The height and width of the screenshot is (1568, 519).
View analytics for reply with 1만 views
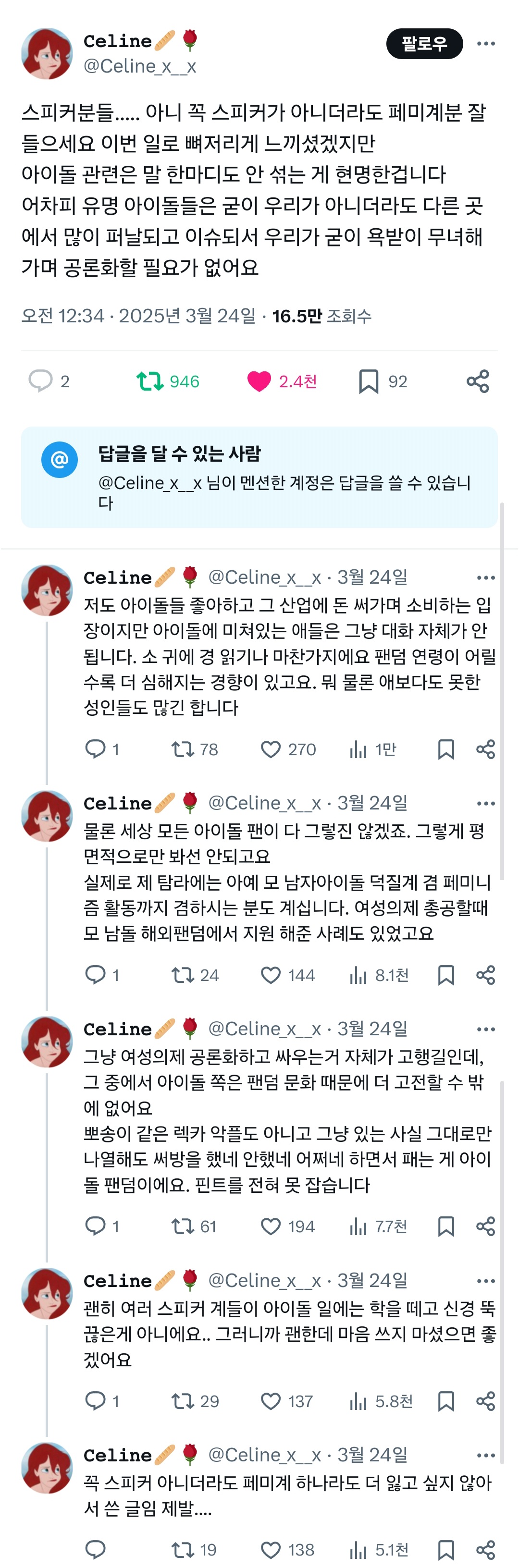point(358,749)
